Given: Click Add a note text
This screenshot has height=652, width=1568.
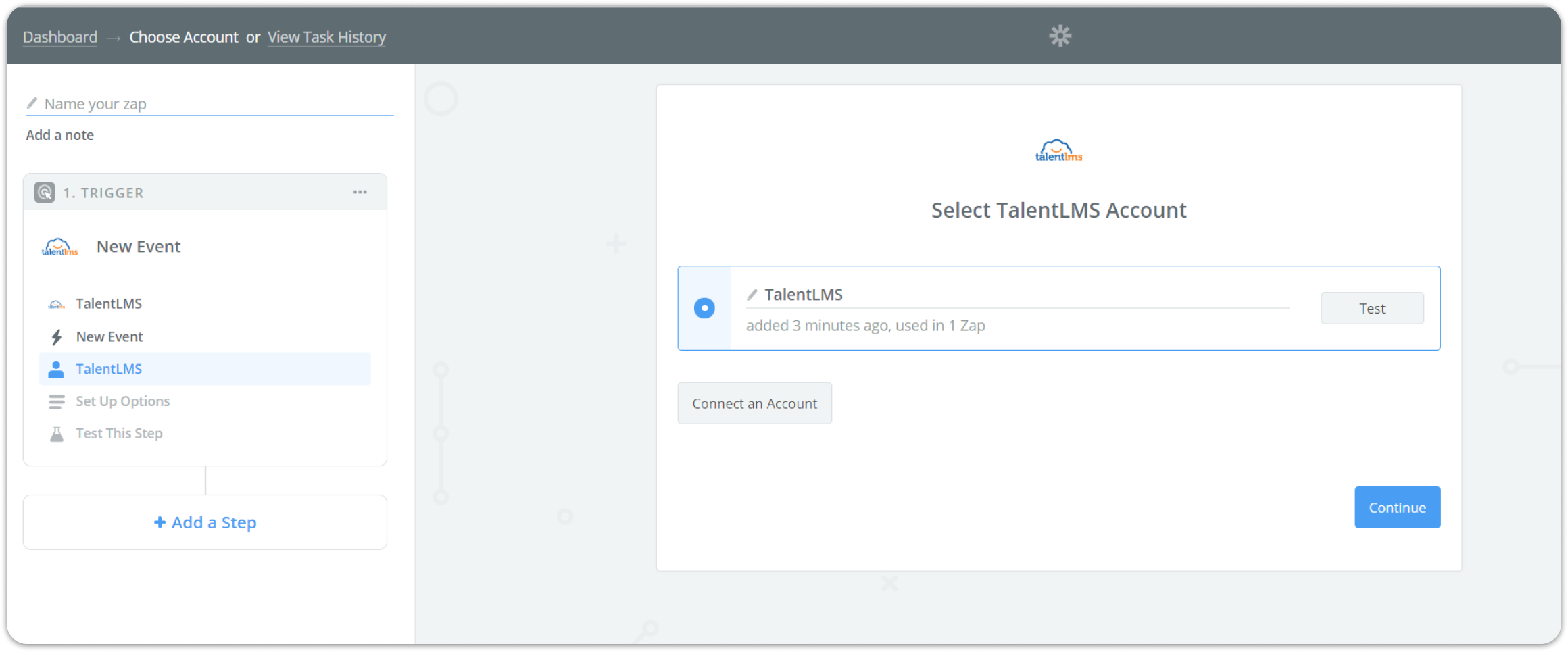Looking at the screenshot, I should click(x=60, y=135).
